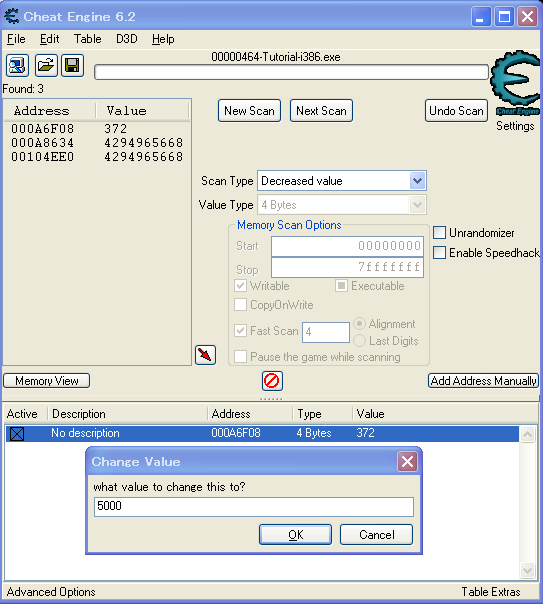Click process name 00000464-Tutorial-i386.exe

[x=276, y=57]
